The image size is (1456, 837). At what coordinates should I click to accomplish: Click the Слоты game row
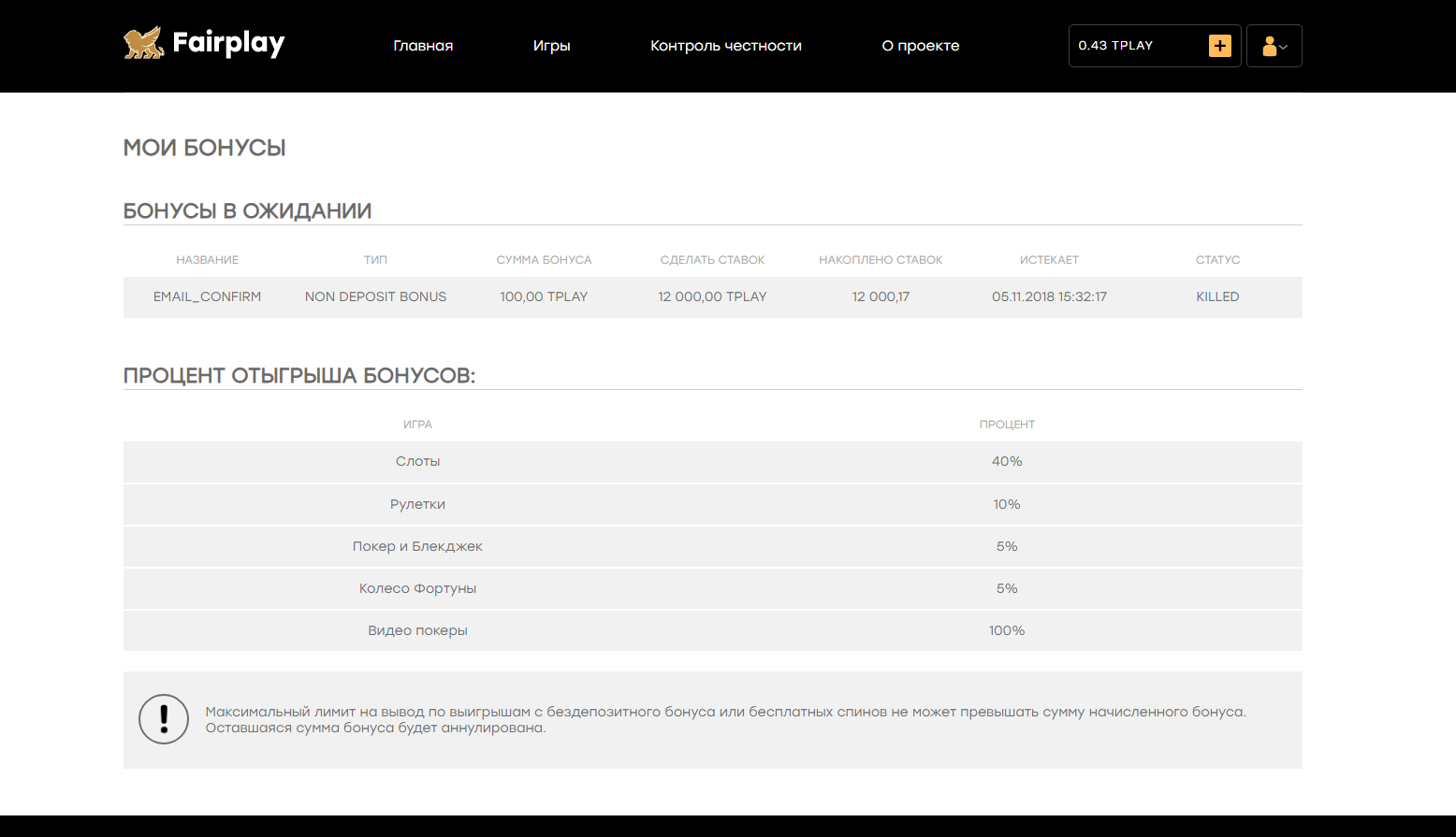coord(417,461)
